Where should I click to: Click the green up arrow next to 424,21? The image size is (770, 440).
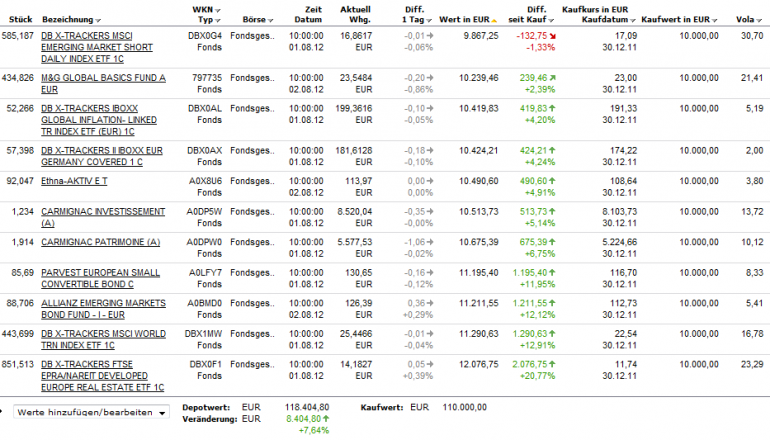point(552,150)
